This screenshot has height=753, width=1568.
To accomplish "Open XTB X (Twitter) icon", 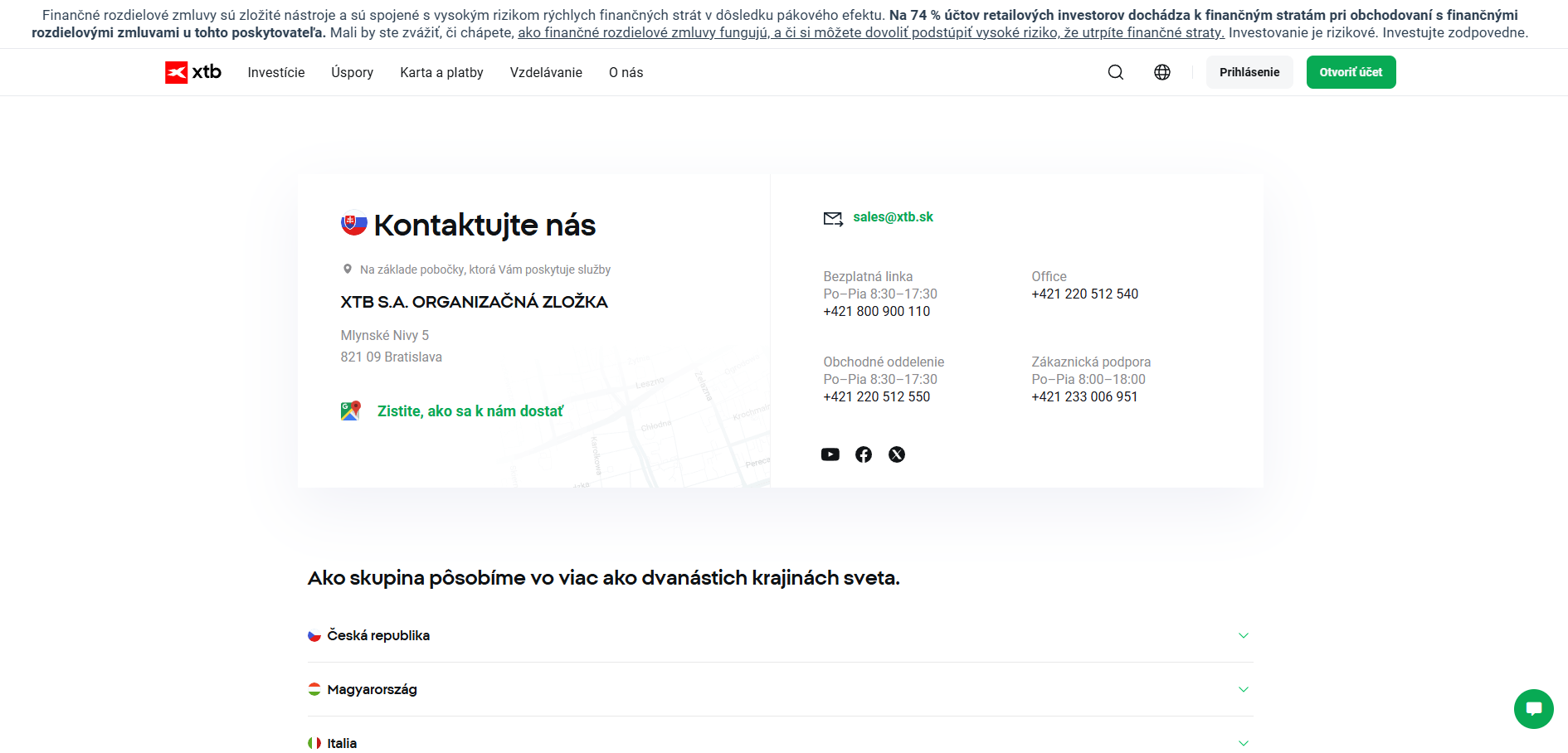I will tap(897, 454).
